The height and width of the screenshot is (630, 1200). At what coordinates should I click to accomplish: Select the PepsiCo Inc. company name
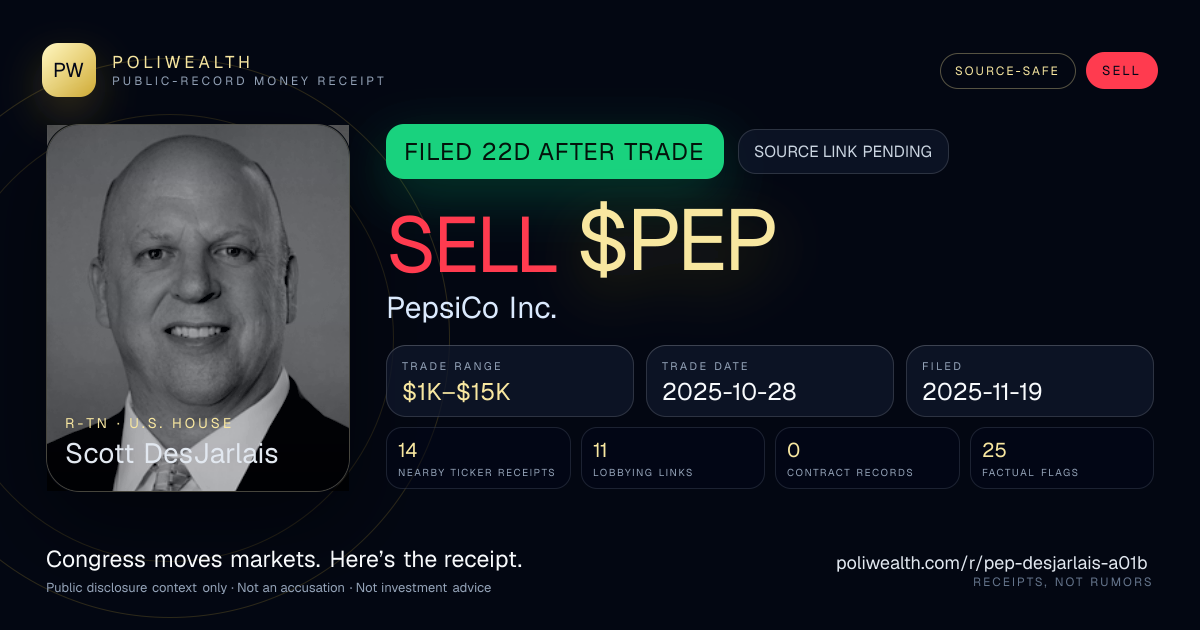coord(472,308)
